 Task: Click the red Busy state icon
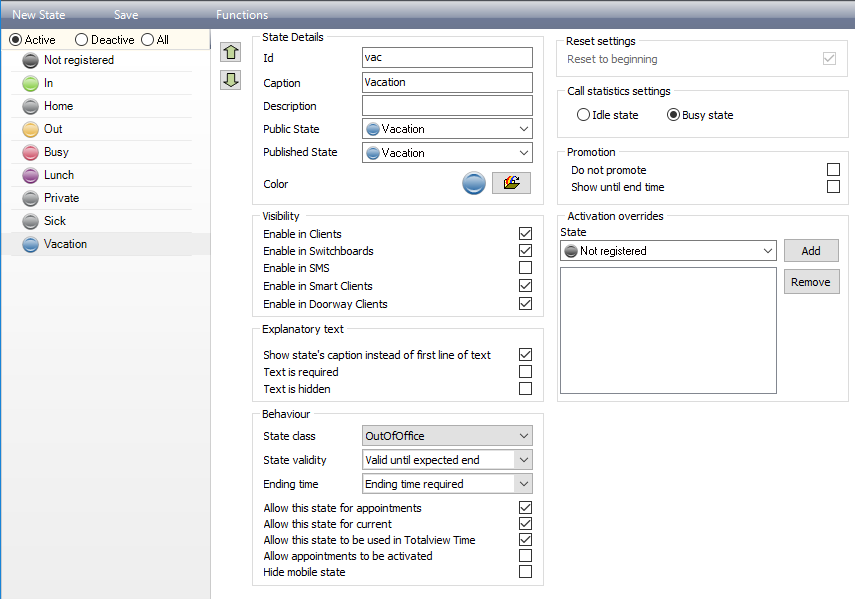(x=31, y=152)
